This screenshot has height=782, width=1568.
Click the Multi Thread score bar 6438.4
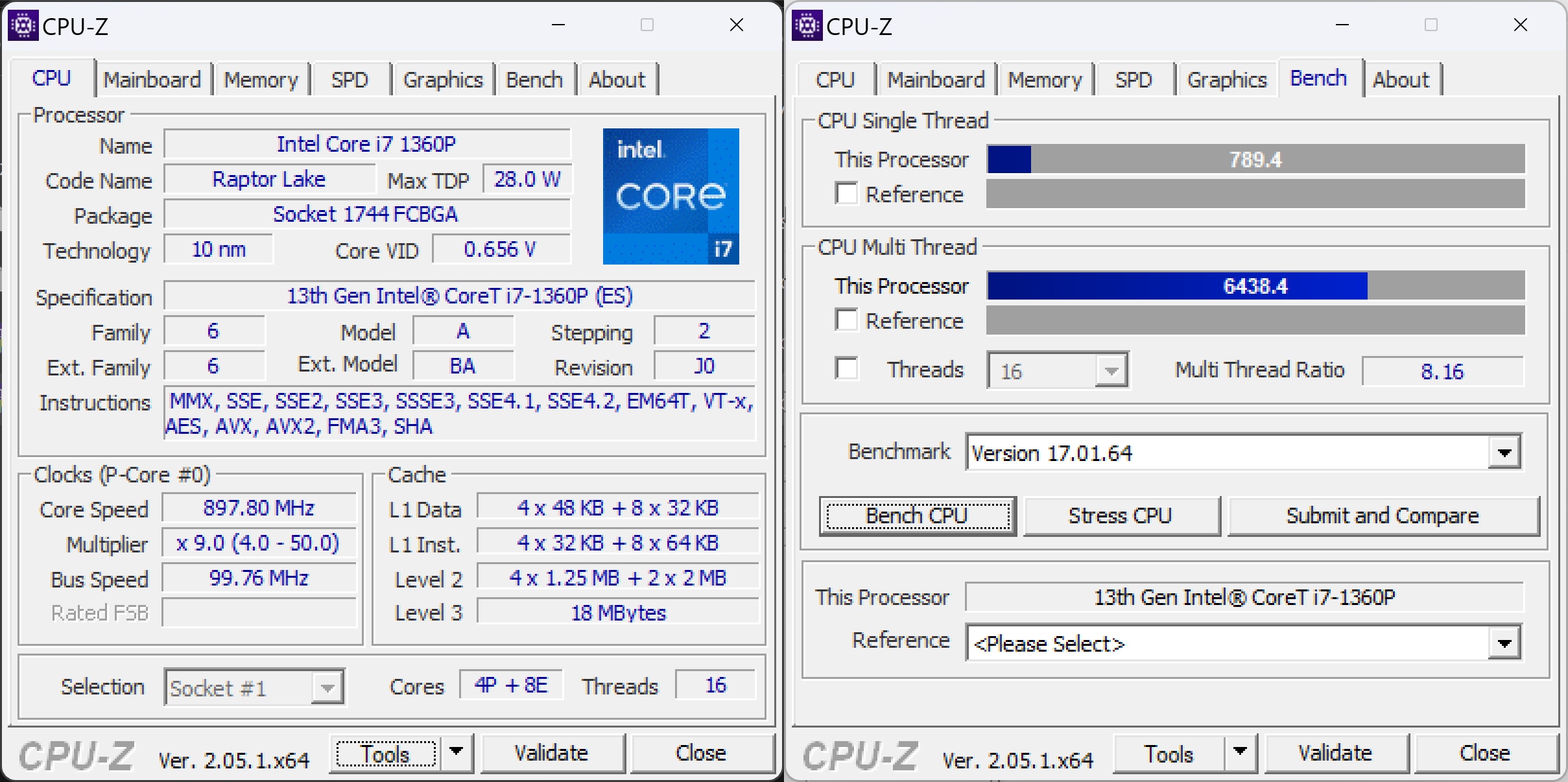pyautogui.click(x=1255, y=286)
